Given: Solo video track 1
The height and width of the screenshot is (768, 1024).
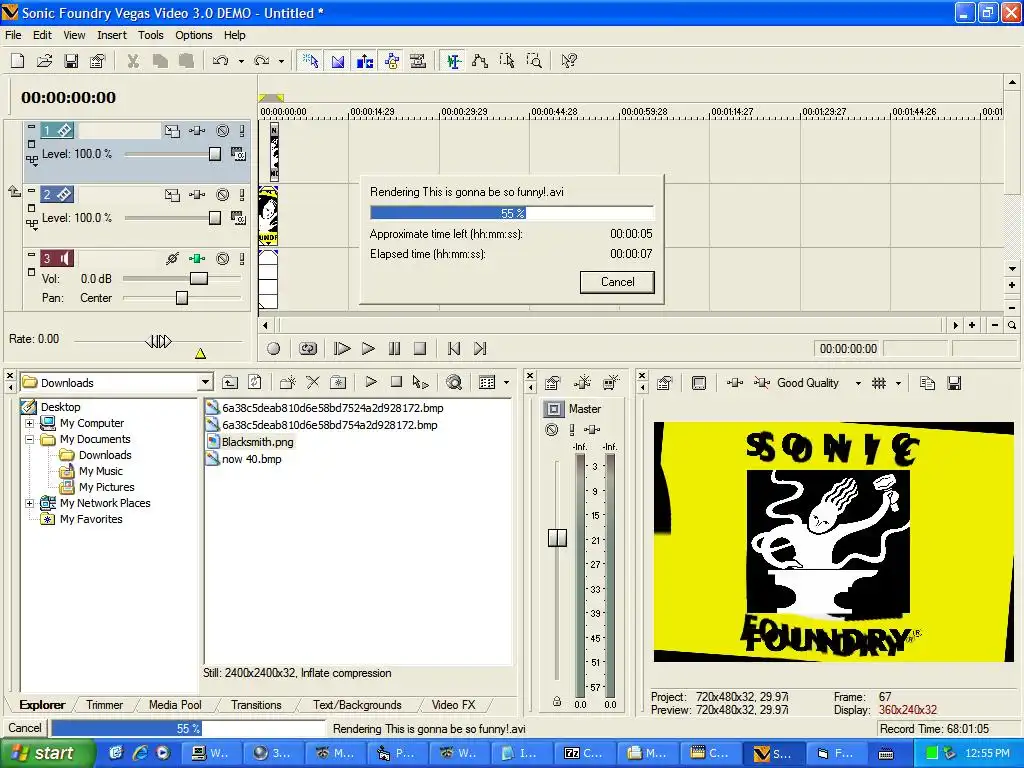Looking at the screenshot, I should (242, 131).
